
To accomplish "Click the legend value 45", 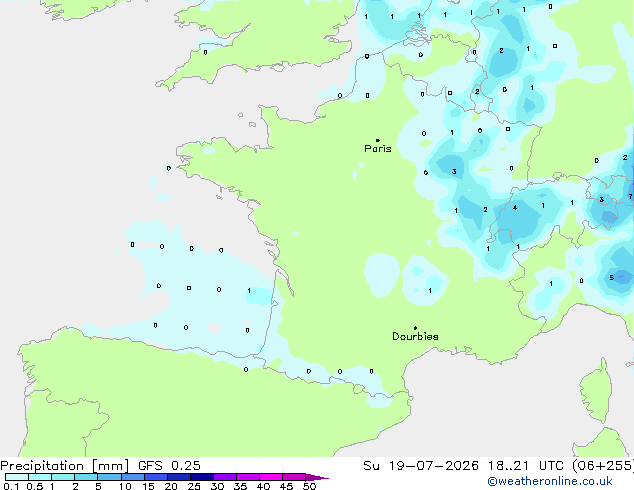I will coord(286,486).
